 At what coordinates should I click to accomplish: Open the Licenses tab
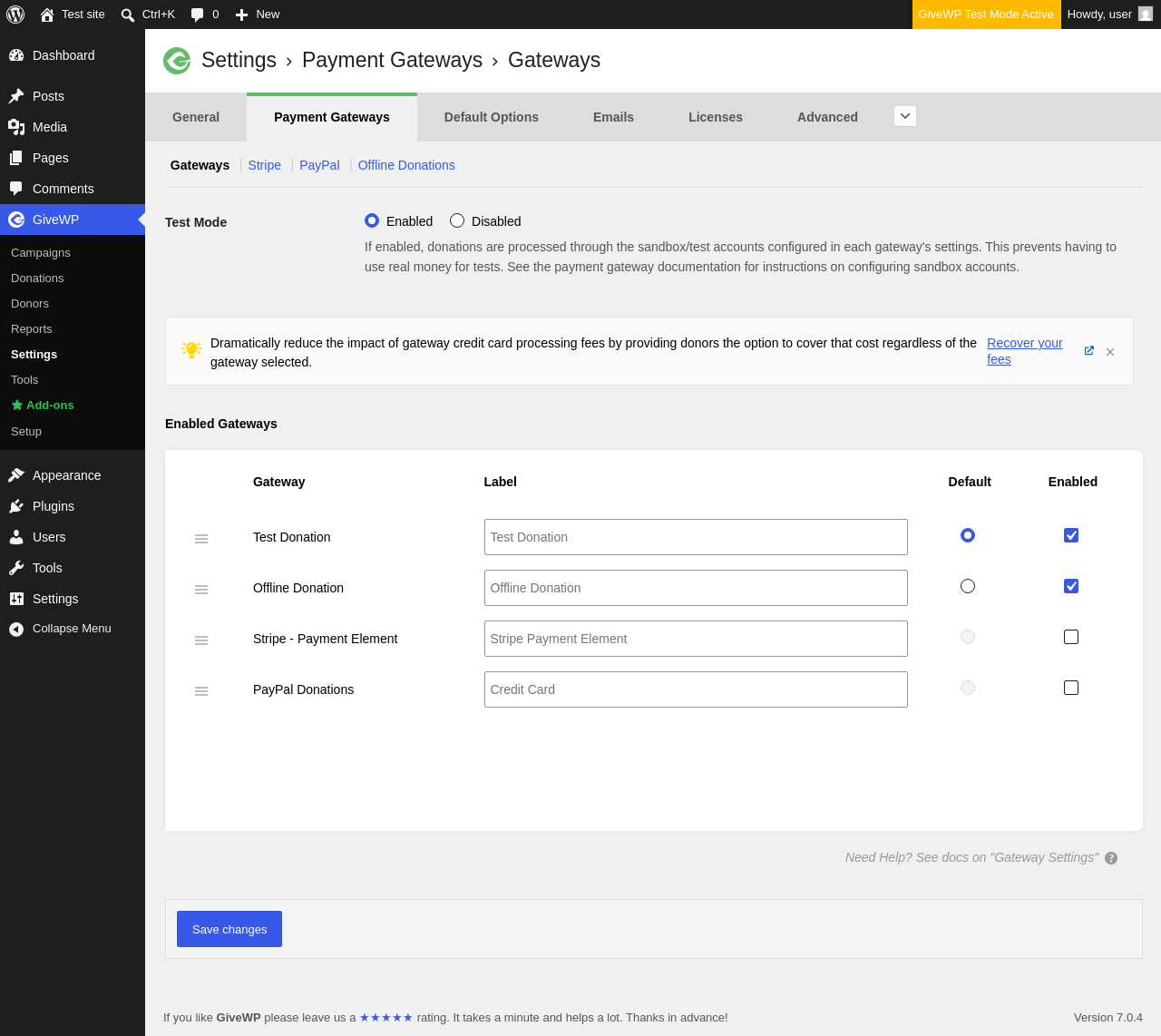pyautogui.click(x=716, y=117)
